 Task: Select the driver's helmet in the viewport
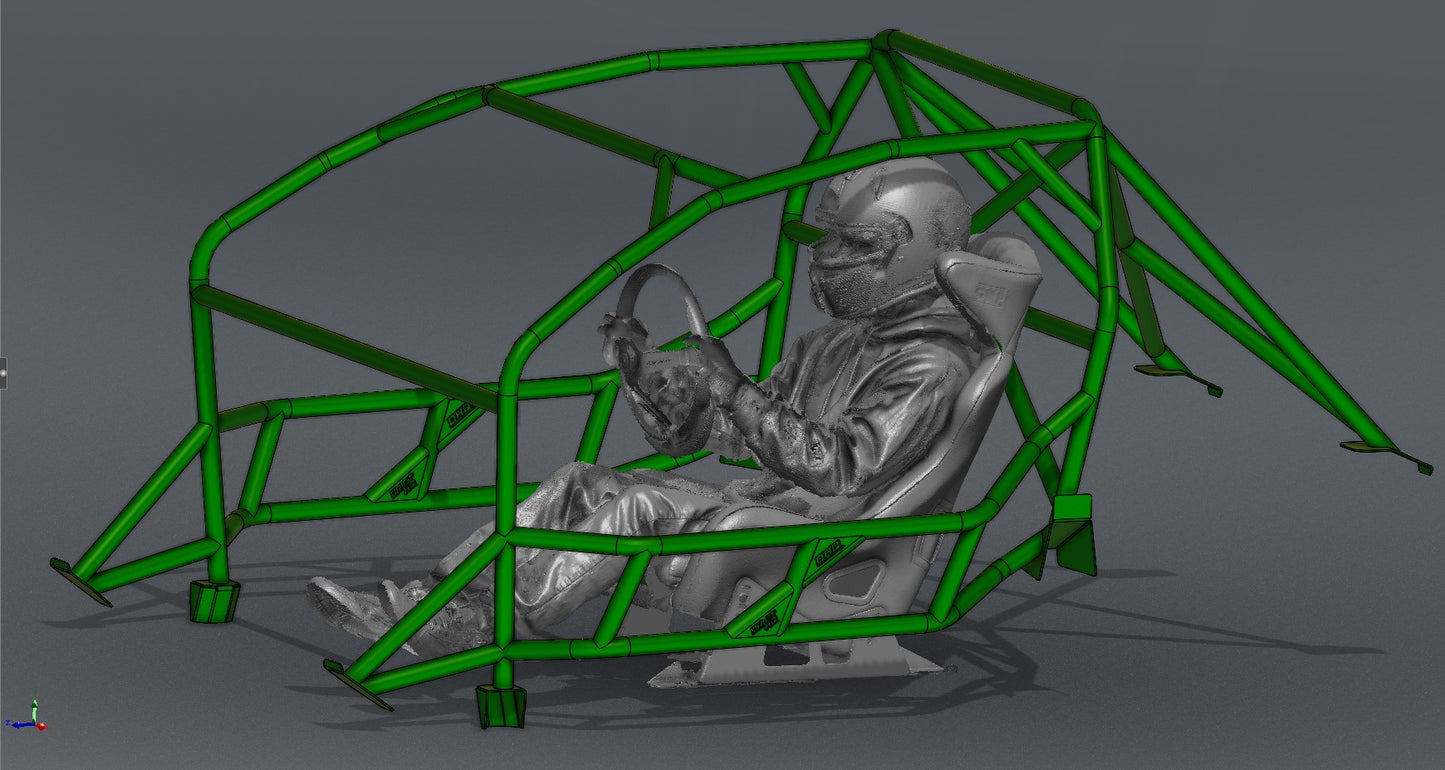click(x=890, y=236)
